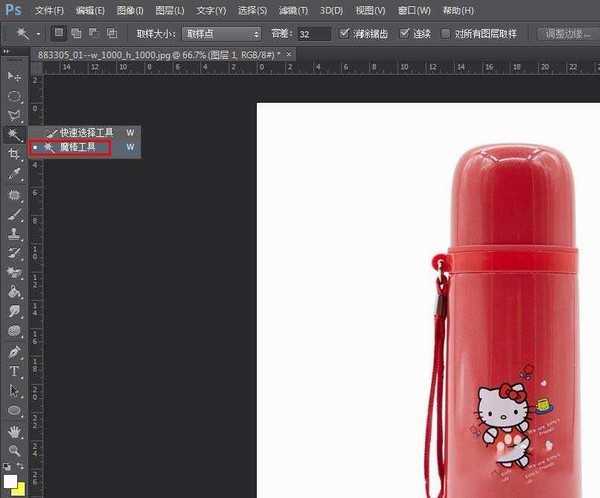Viewport: 600px width, 498px height.
Task: Select the Move tool in the toolbox
Action: pos(14,77)
